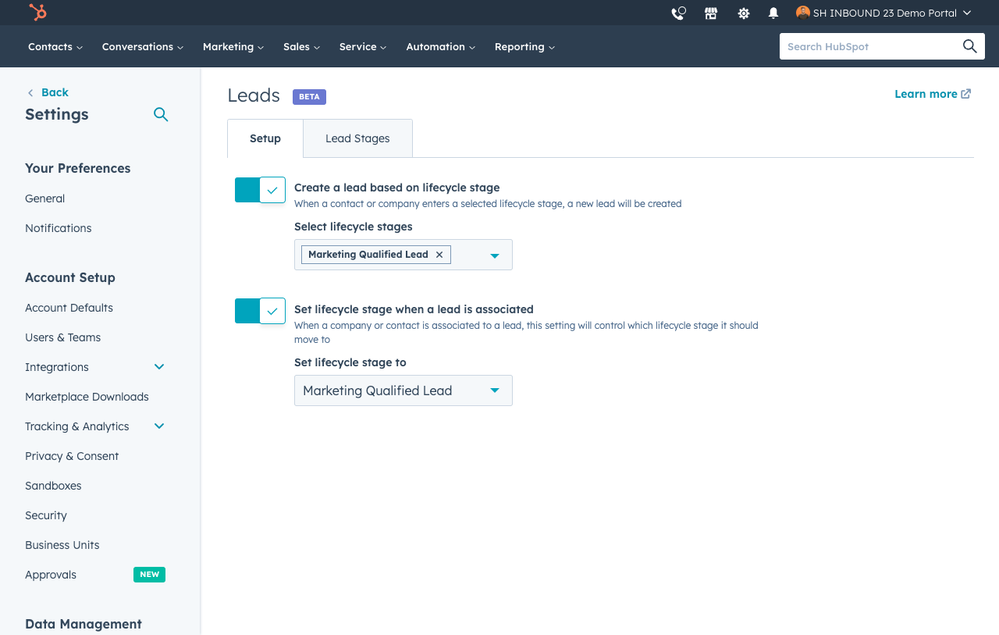
Task: Remove the Marketing Qualified Lead tag
Action: coord(439,255)
